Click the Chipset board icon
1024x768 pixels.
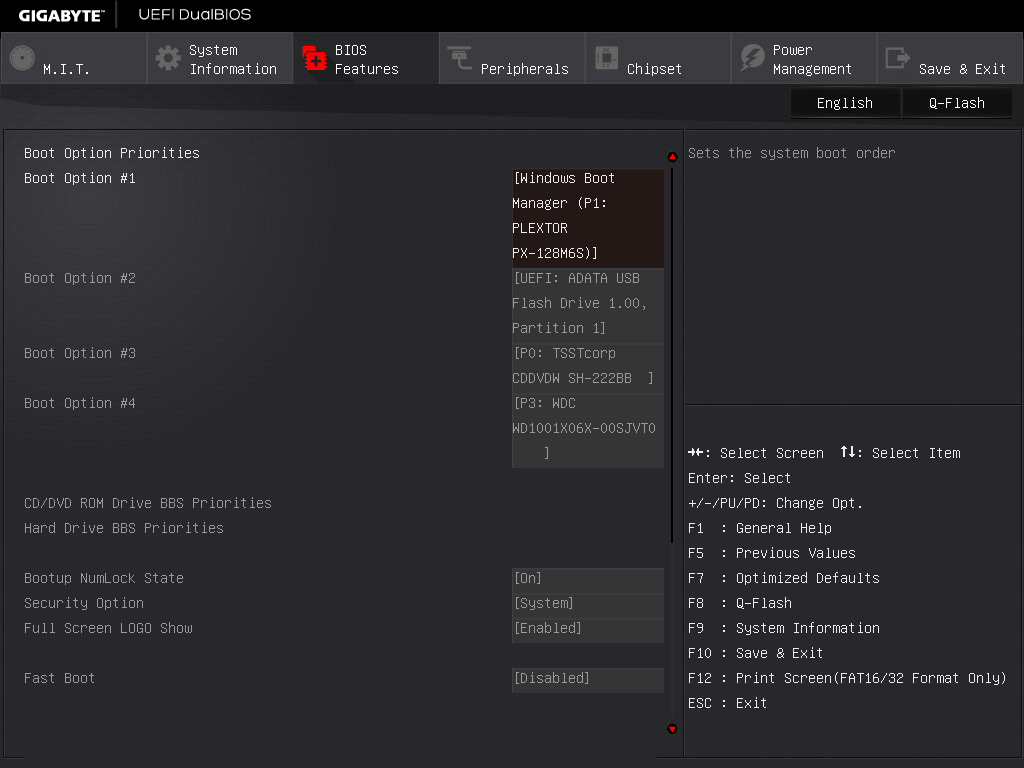606,57
